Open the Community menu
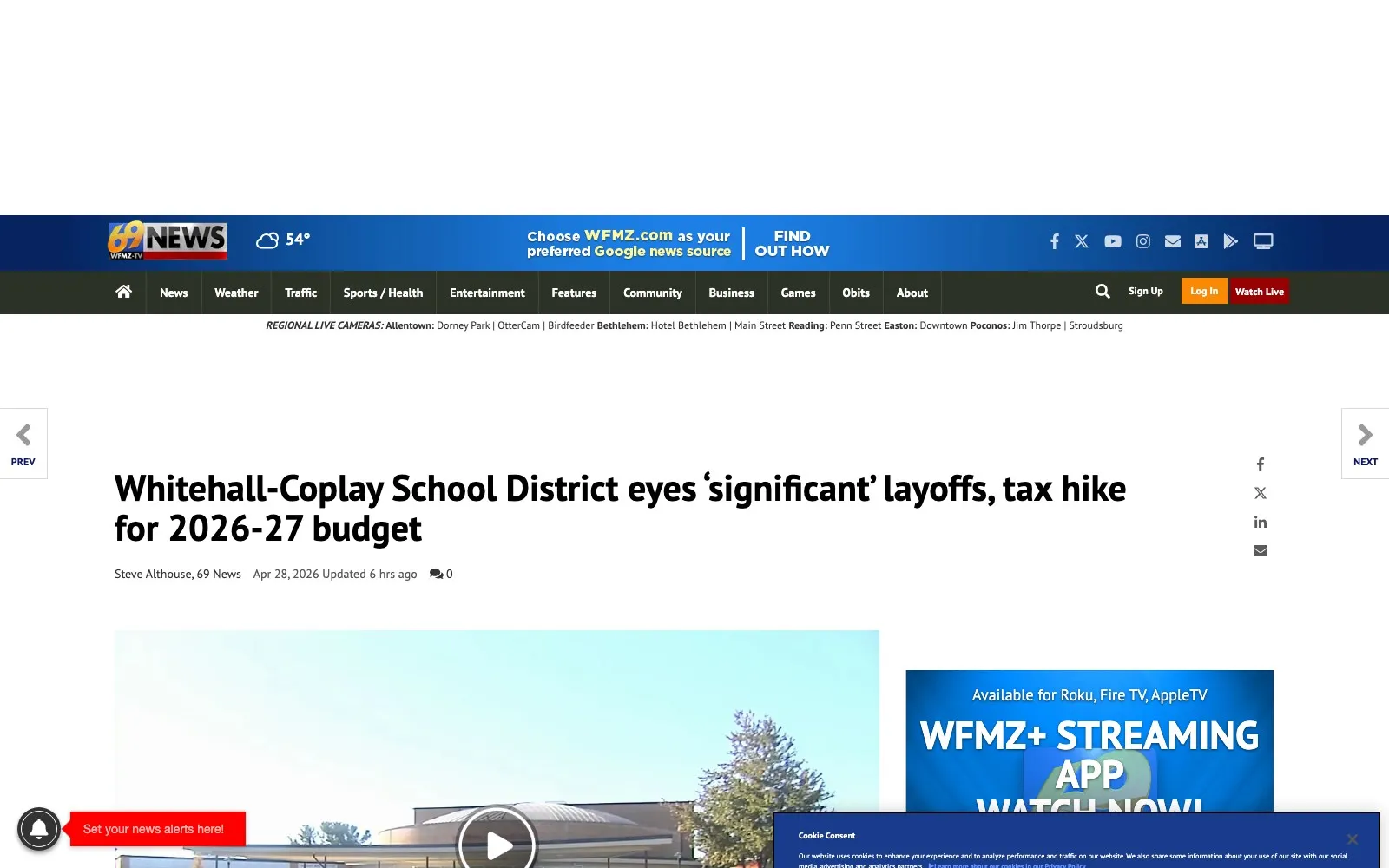This screenshot has width=1389, height=868. click(653, 293)
